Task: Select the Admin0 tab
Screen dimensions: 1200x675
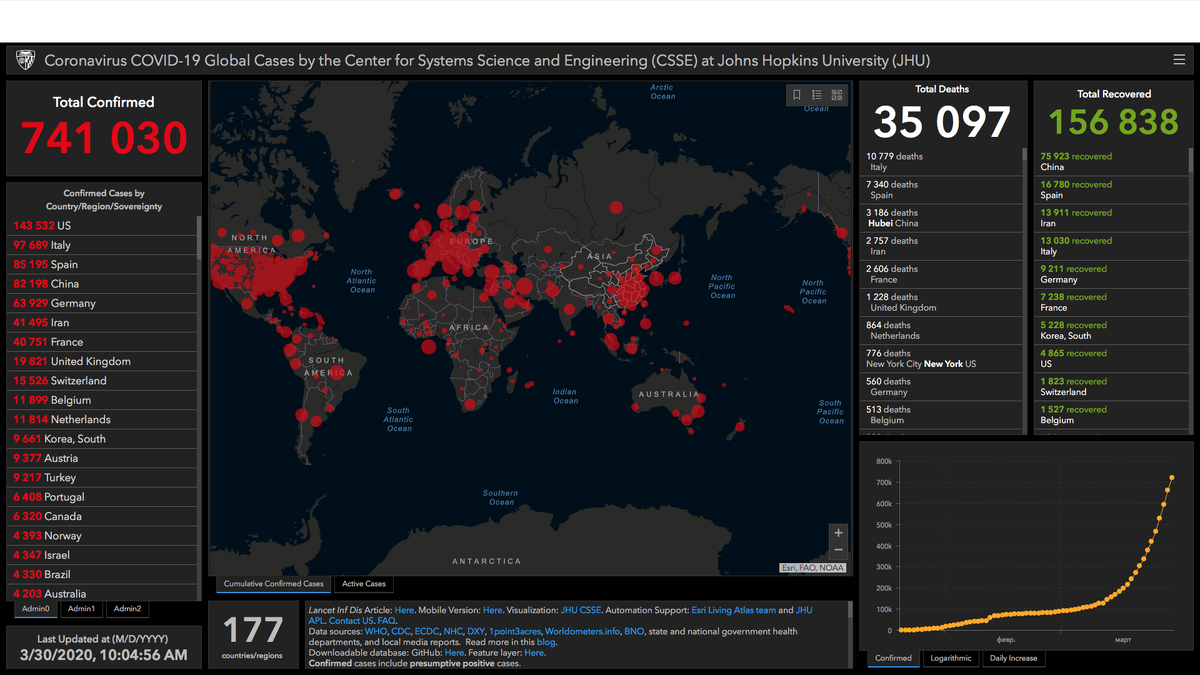Action: 36,608
